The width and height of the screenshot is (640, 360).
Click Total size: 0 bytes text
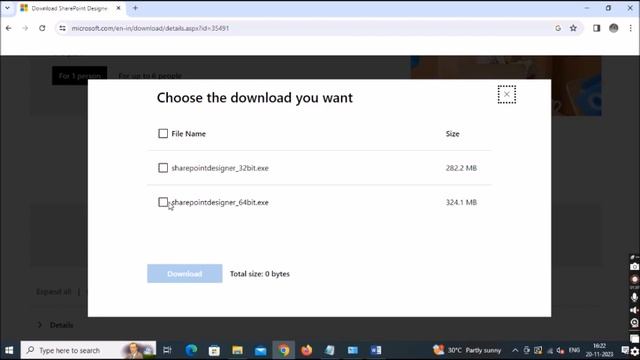pos(260,273)
